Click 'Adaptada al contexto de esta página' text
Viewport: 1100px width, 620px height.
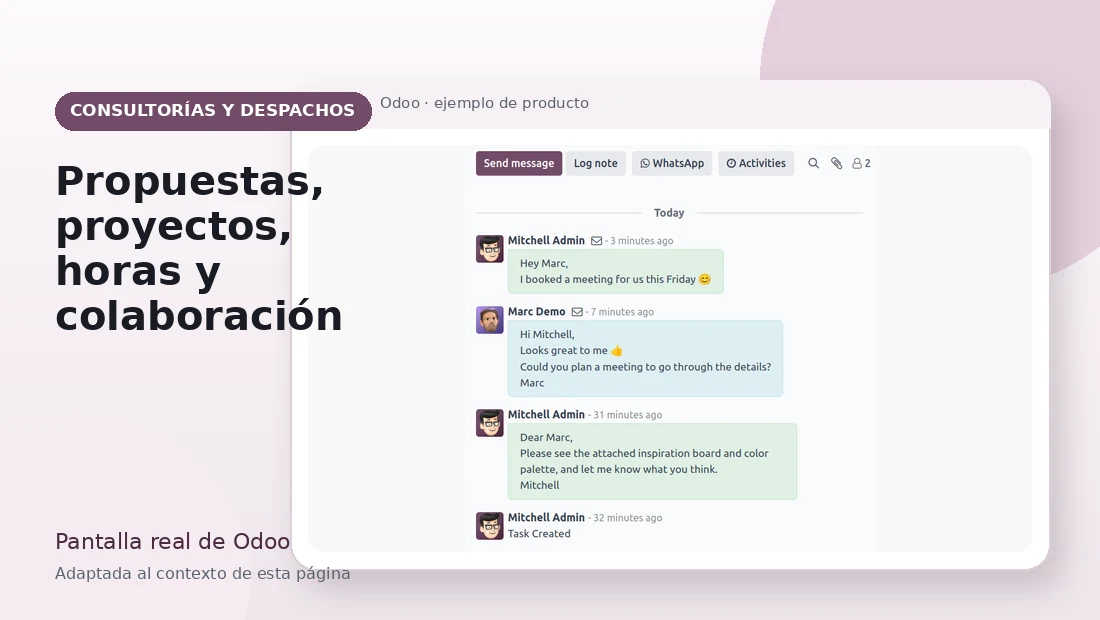[x=203, y=574]
